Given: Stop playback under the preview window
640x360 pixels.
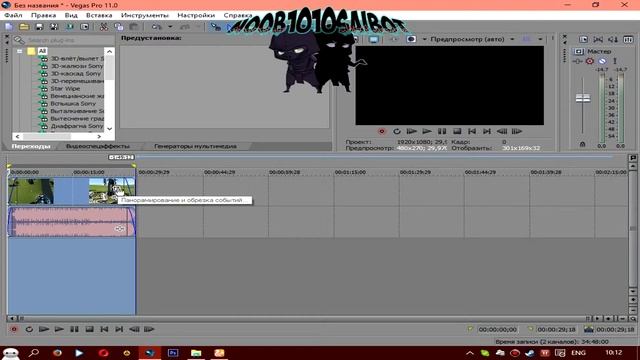Looking at the screenshot, I should 457,131.
